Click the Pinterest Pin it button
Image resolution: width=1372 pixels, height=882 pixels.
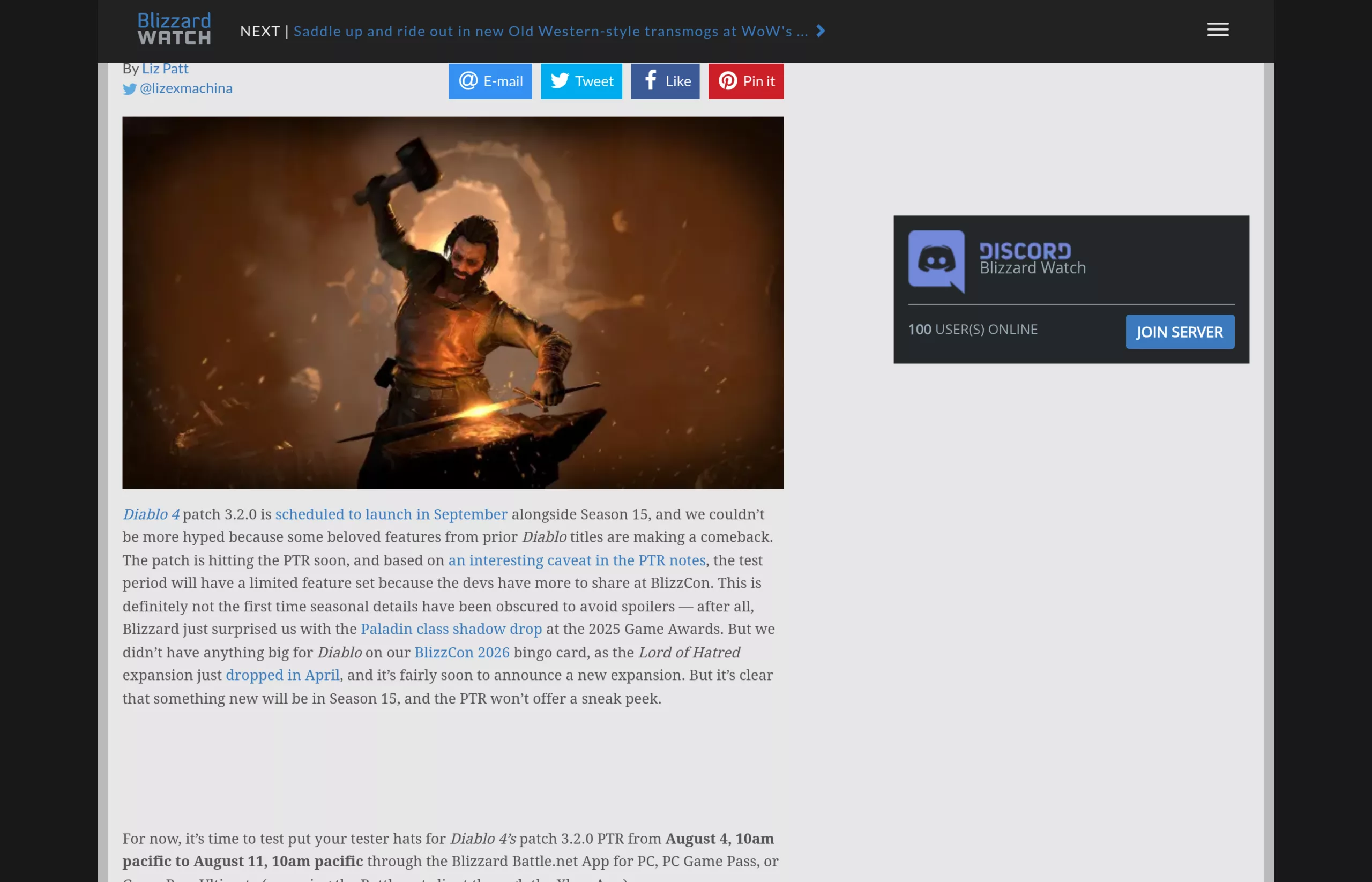click(x=746, y=81)
